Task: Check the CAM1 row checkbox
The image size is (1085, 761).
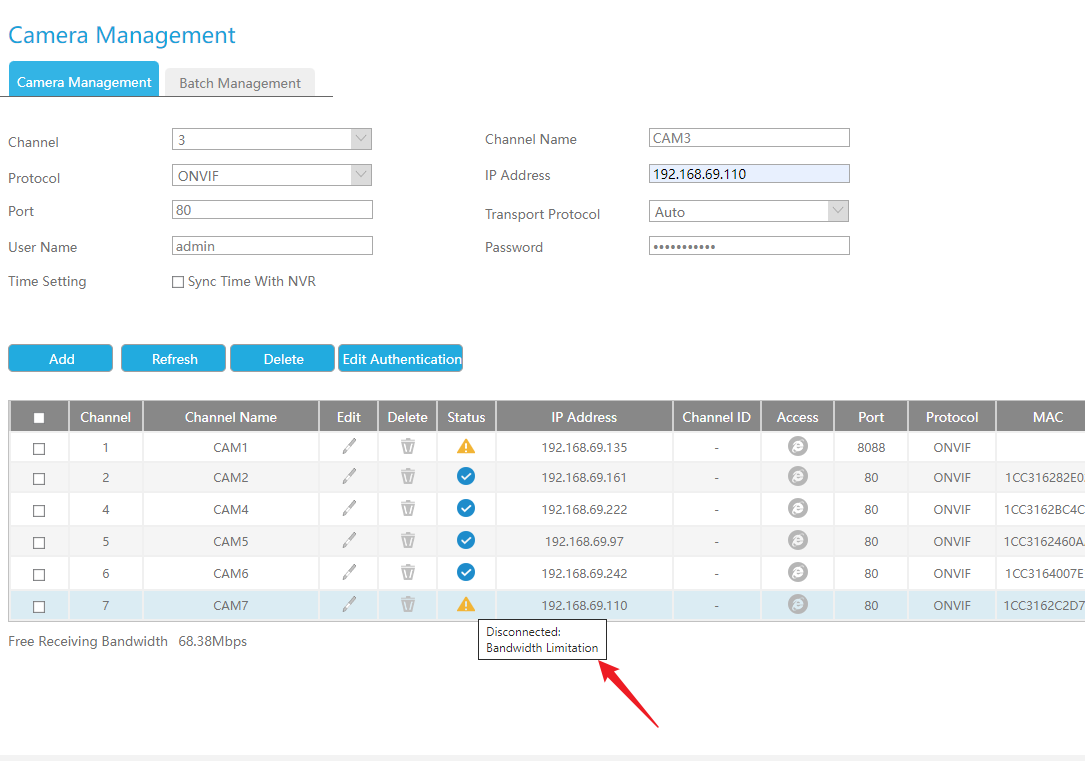Action: (x=39, y=449)
